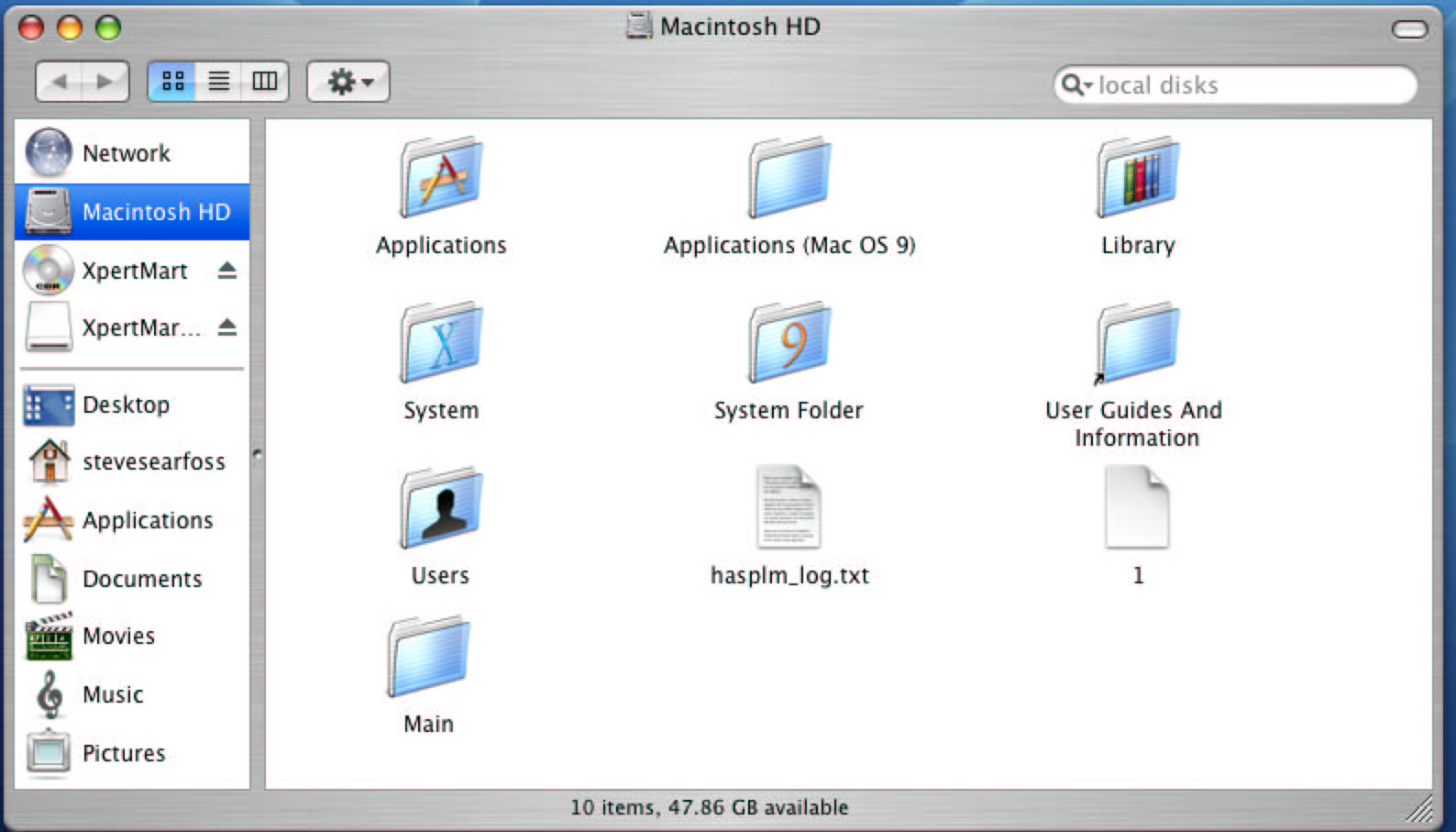
Task: Open the Library folder icon
Action: coord(1138,177)
